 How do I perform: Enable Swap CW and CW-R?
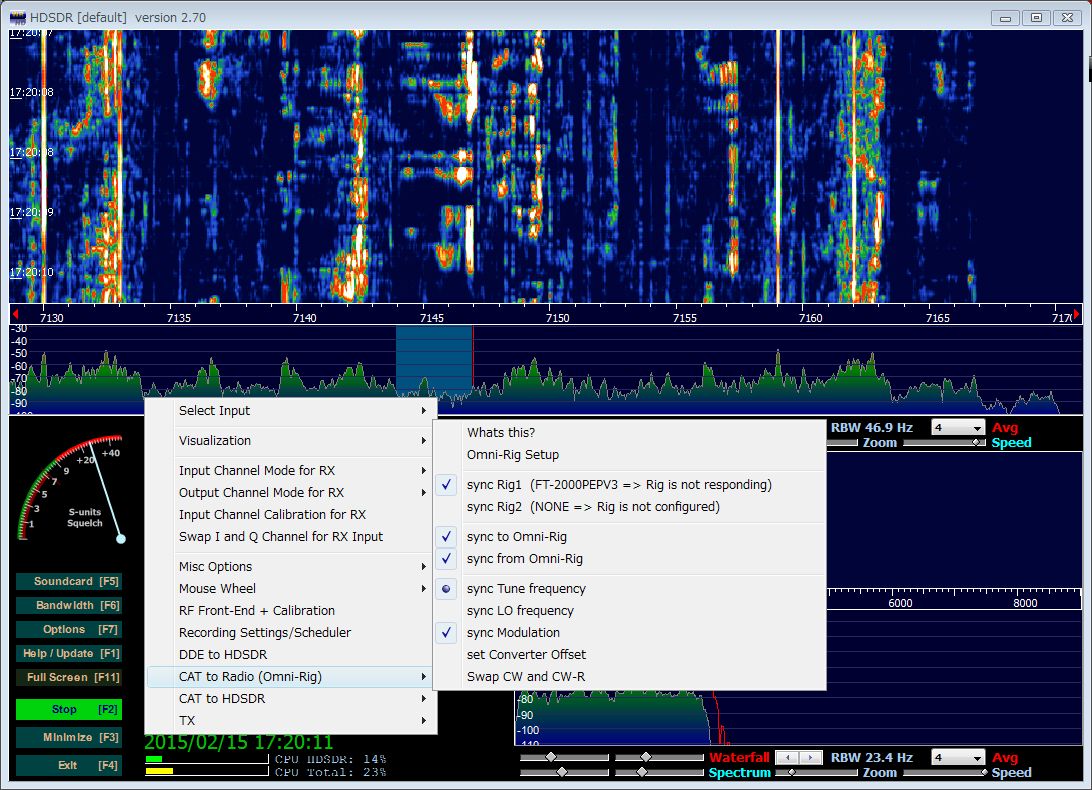tap(630, 676)
